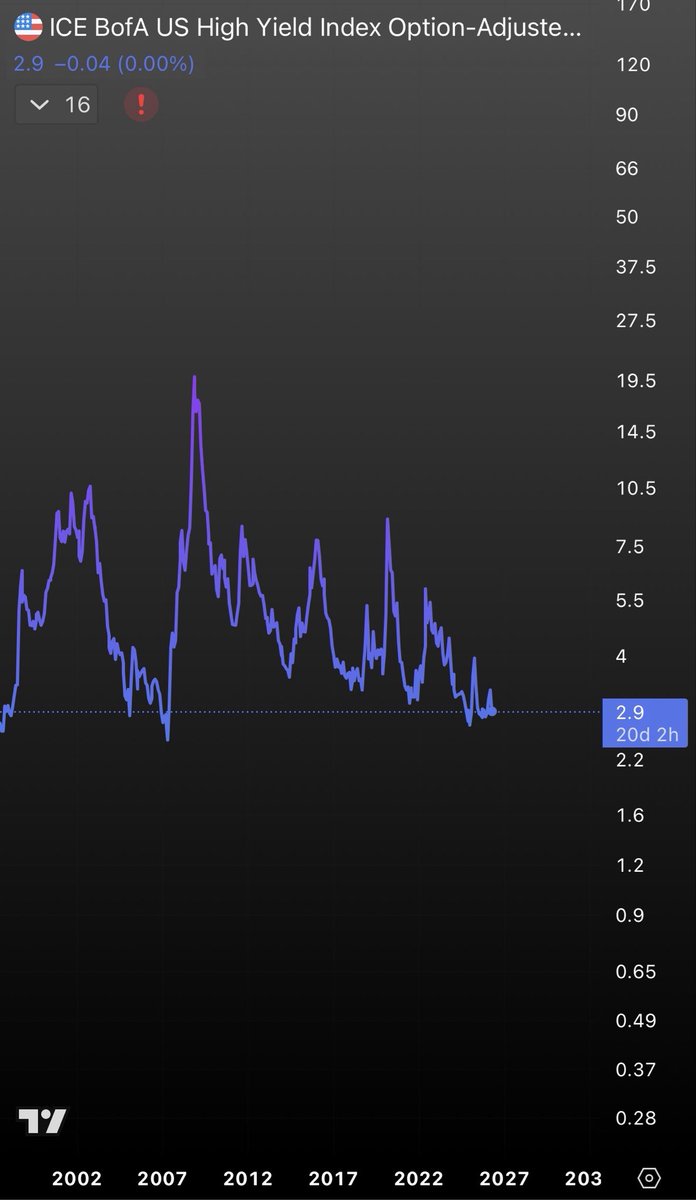Click the 2022 time axis label
Image resolution: width=696 pixels, height=1200 pixels.
420,1178
